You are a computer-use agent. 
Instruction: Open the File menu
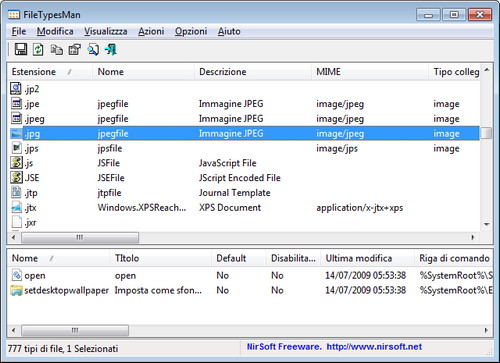coord(19,31)
